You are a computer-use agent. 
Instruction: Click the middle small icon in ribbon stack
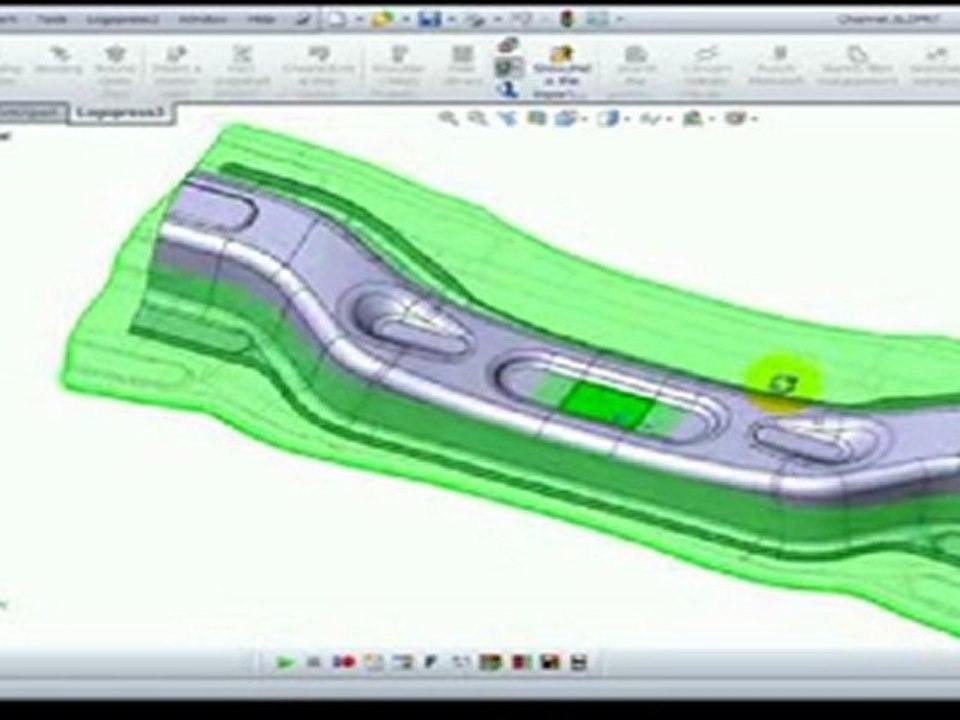[508, 67]
